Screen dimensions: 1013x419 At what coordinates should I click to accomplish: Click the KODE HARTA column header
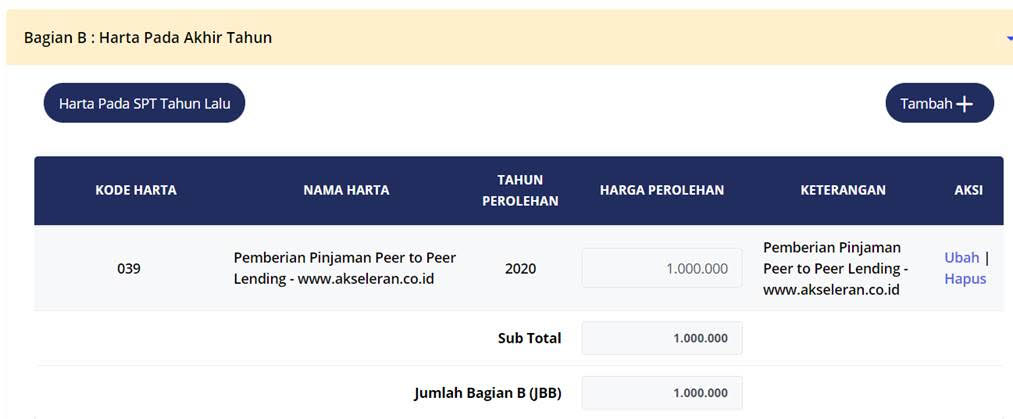click(x=136, y=190)
